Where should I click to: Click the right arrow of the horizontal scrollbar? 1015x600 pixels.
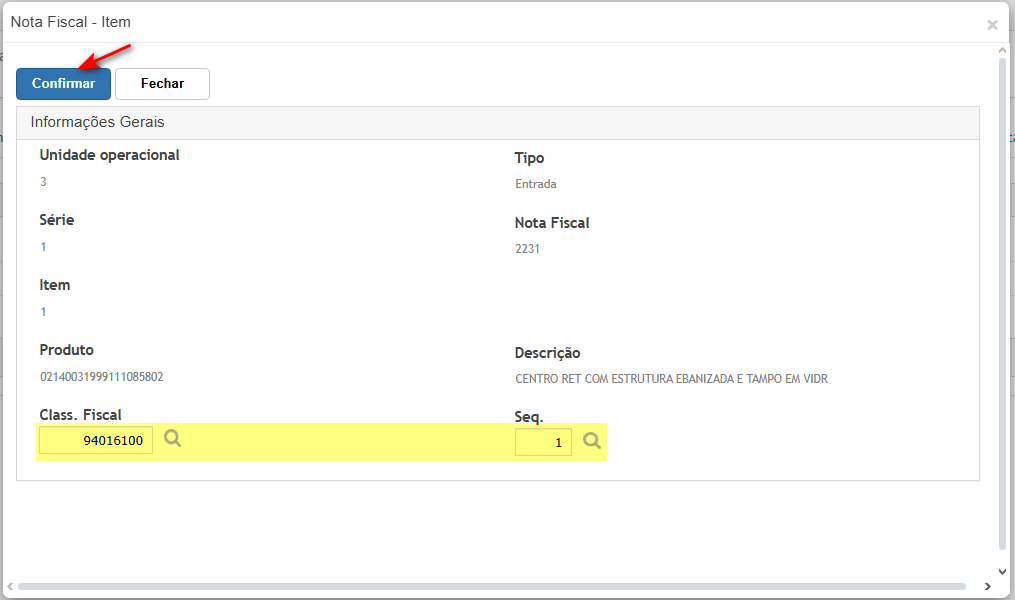pos(988,586)
